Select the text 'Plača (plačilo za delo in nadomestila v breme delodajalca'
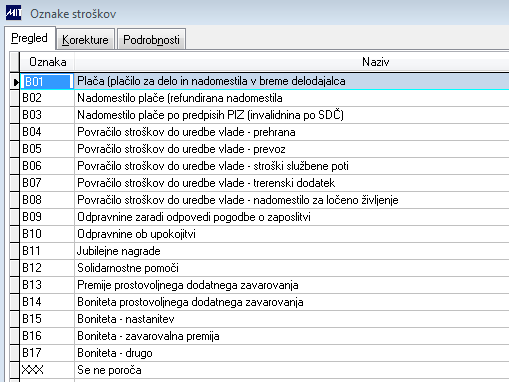Viewport: 509px width, 382px height. click(211, 81)
